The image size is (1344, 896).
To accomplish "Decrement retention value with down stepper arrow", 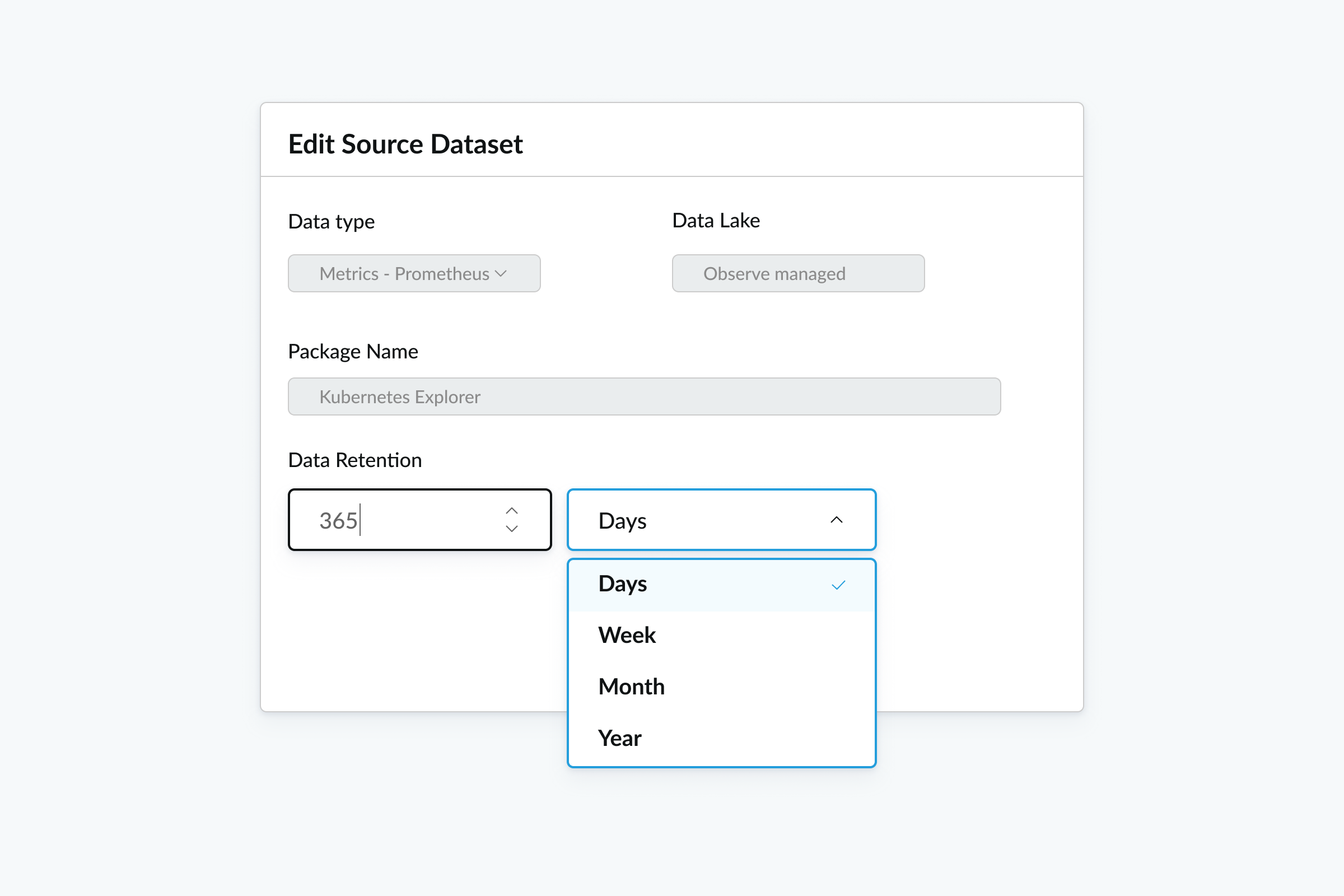I will pos(511,529).
